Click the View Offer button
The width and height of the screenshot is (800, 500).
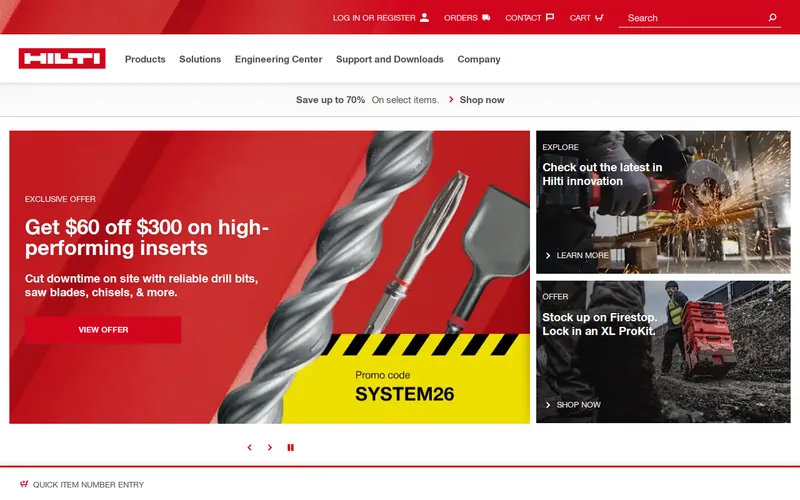click(103, 330)
